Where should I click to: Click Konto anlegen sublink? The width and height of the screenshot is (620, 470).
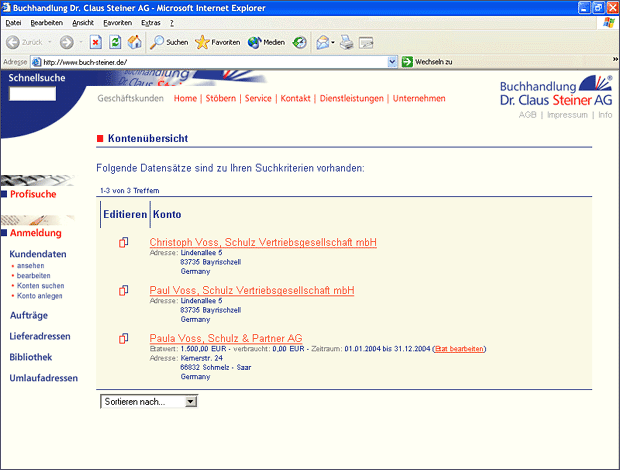(x=40, y=296)
